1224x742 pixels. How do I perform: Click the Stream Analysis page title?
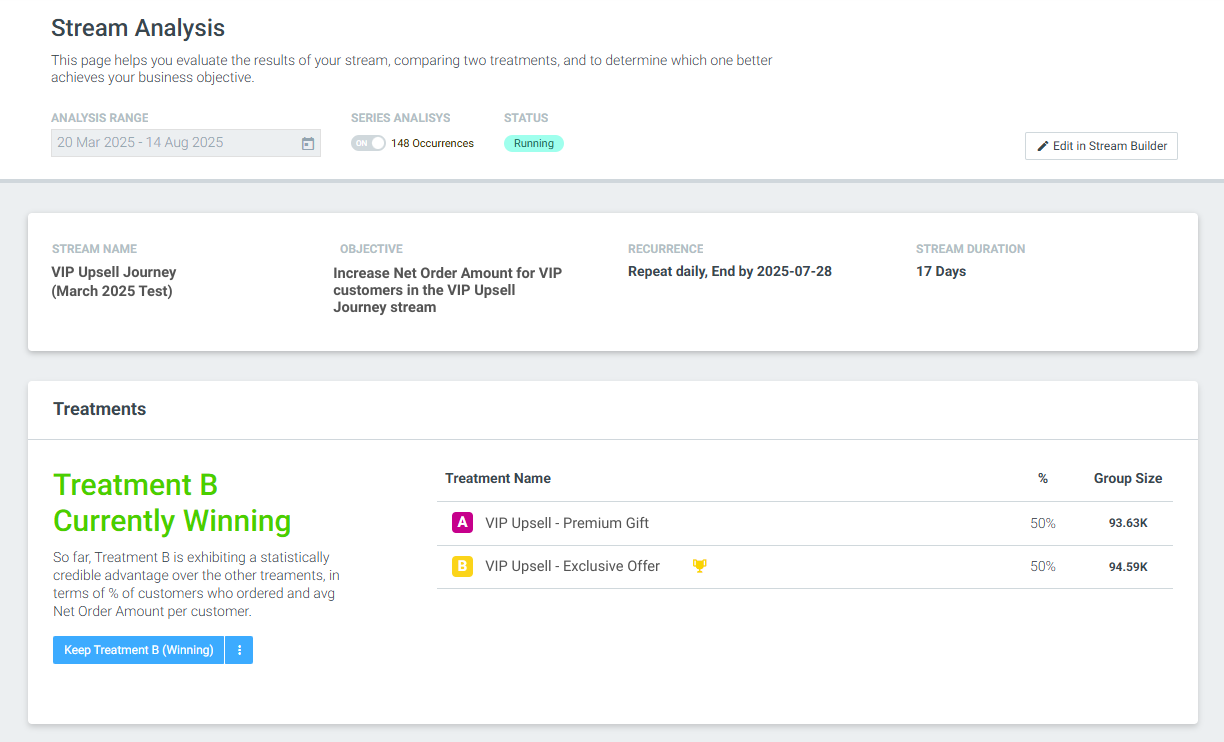pos(138,28)
